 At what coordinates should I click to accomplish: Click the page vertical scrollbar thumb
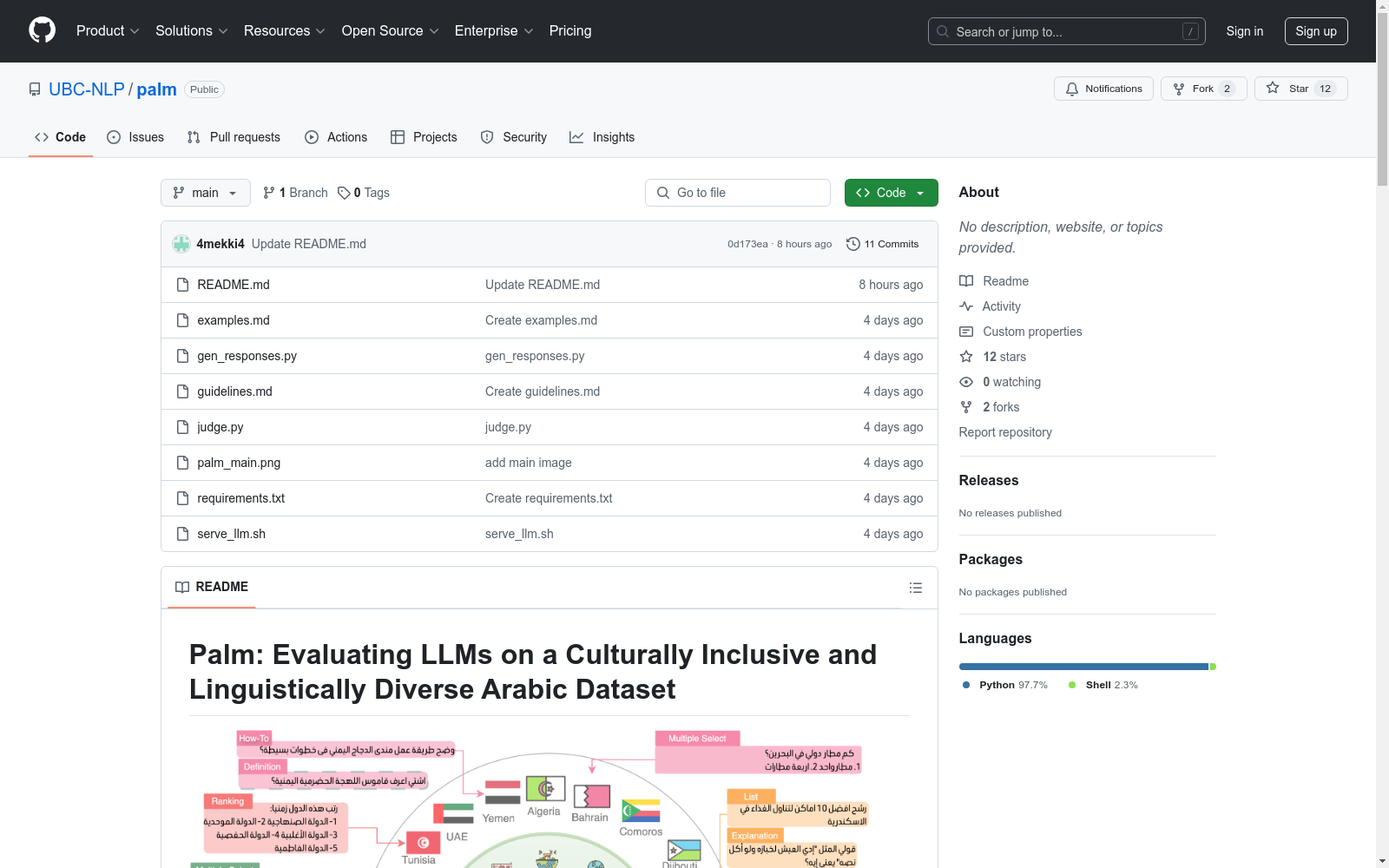(1382, 98)
